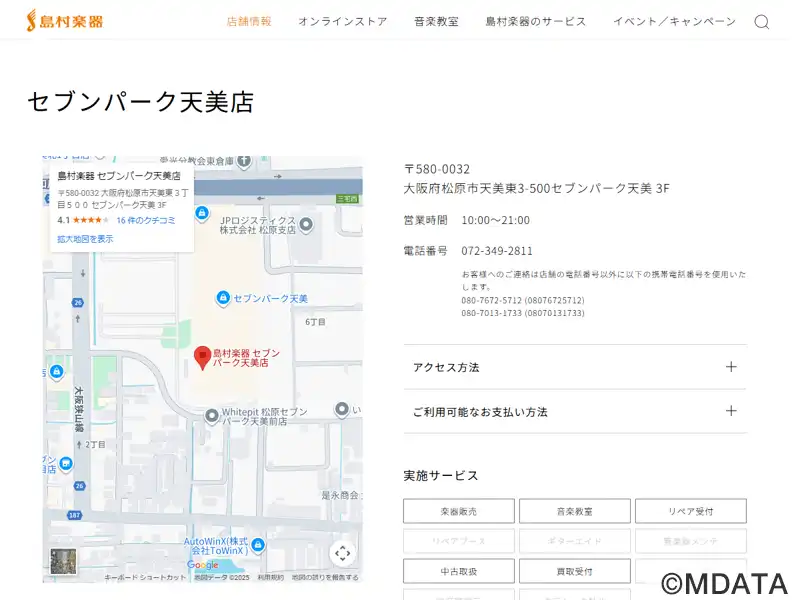Expand the アクセス方法 section
The width and height of the screenshot is (800, 600).
coord(575,367)
